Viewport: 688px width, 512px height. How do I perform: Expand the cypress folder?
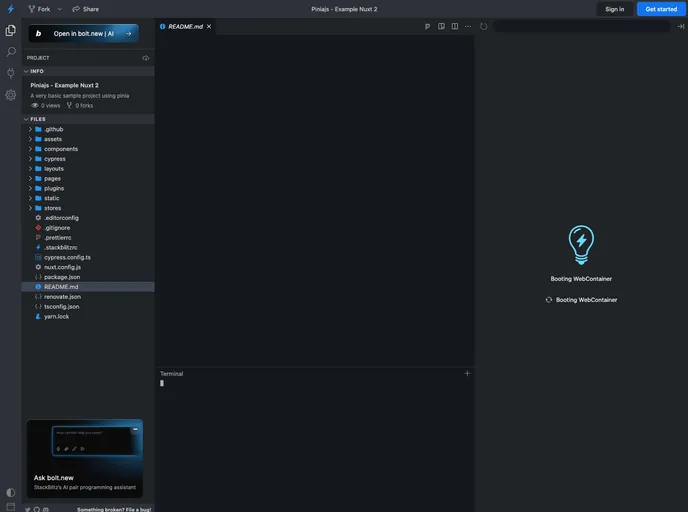pos(88,159)
